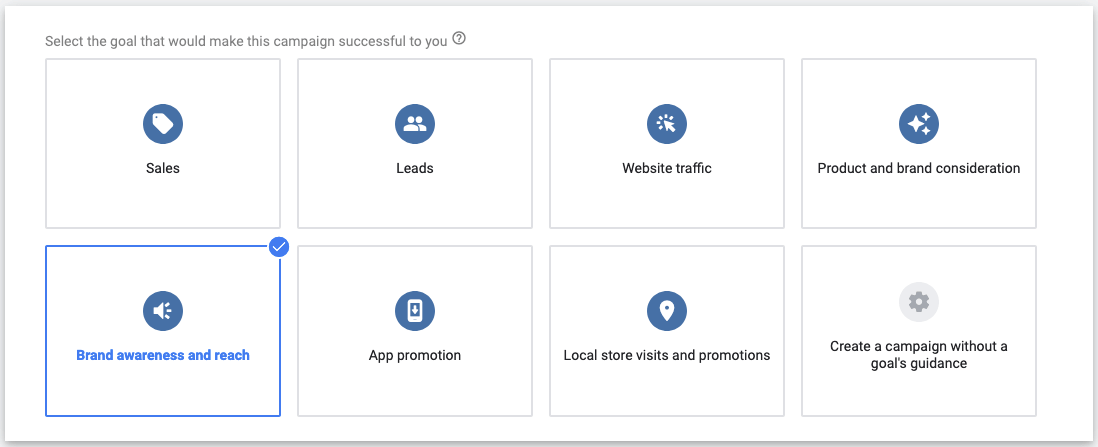Select the Website traffic text label
Image resolution: width=1098 pixels, height=447 pixels.
[667, 168]
